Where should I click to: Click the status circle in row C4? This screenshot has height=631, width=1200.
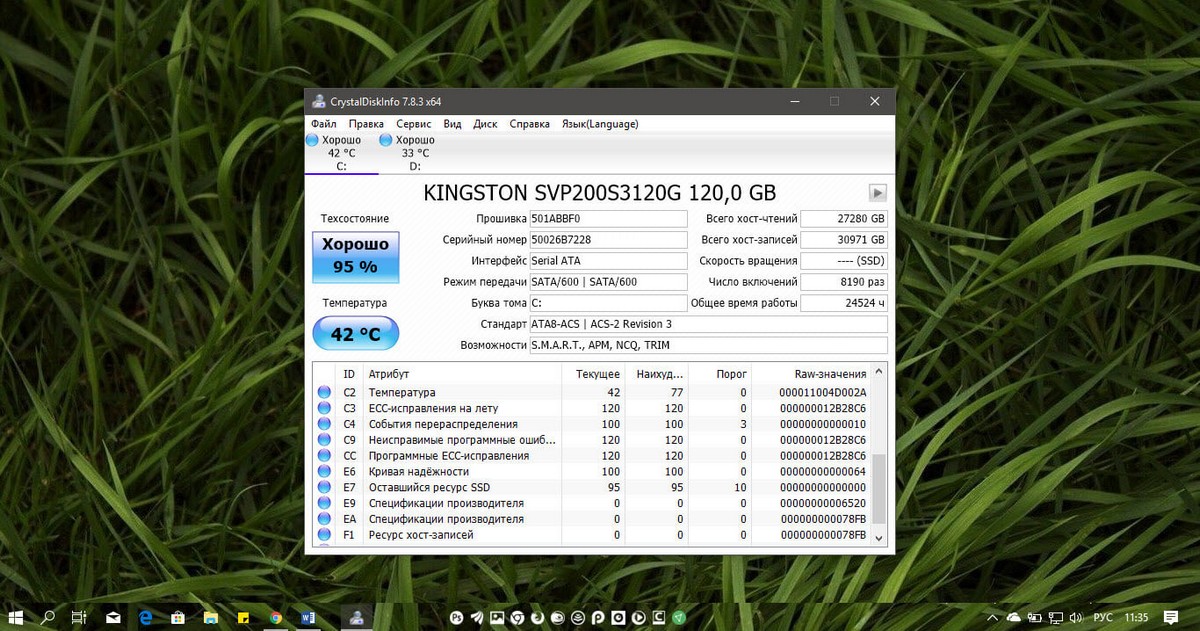click(324, 424)
